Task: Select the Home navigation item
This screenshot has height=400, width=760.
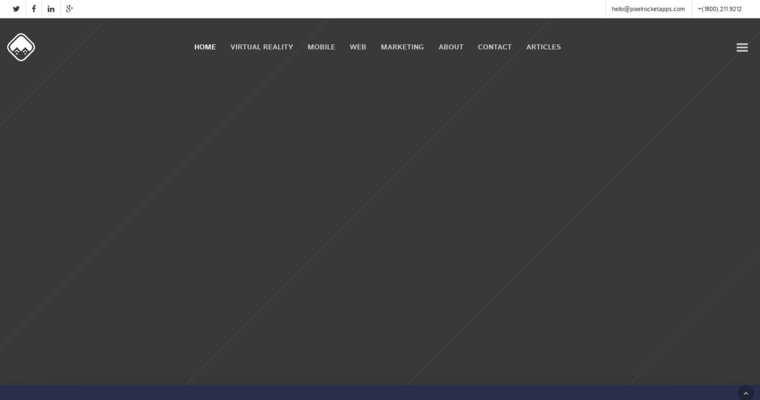Action: click(x=205, y=47)
